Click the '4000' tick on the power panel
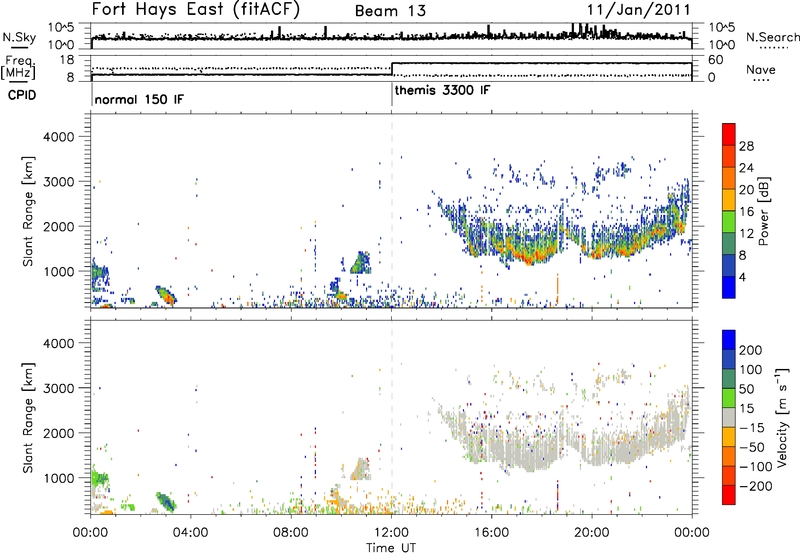This screenshot has height=554, width=800. click(x=58, y=137)
